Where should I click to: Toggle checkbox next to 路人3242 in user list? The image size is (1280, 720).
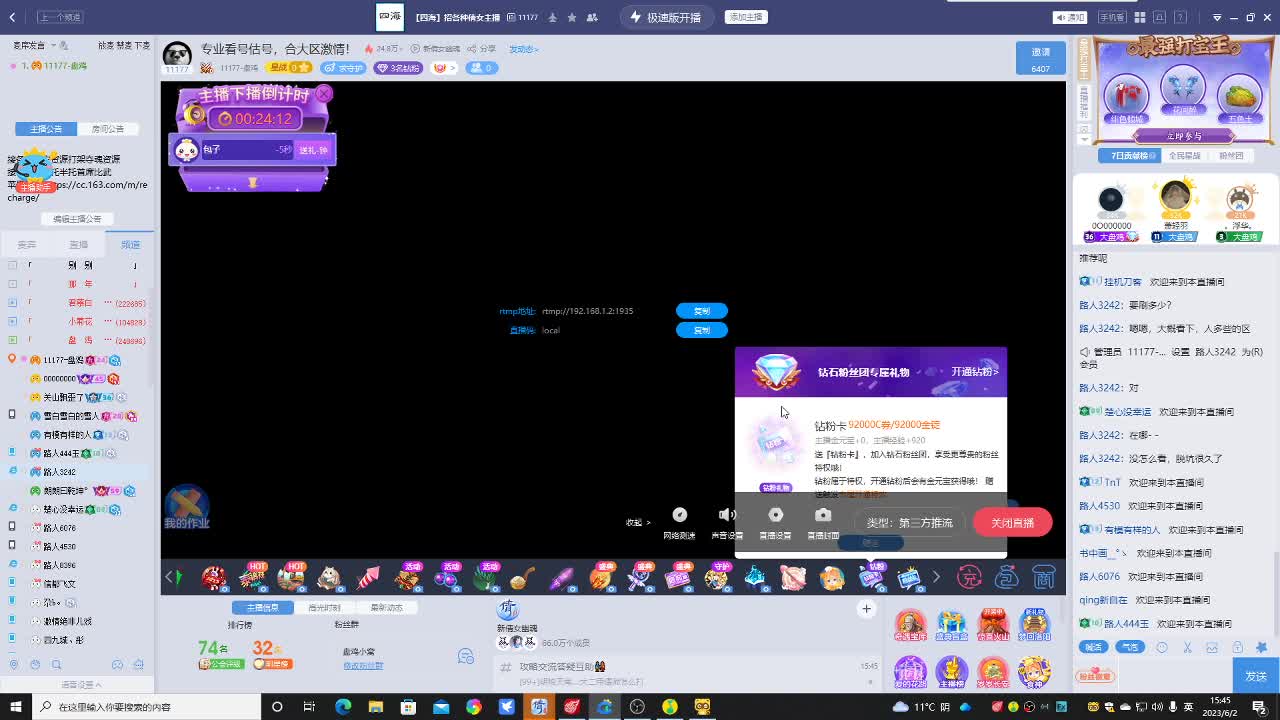click(x=12, y=471)
